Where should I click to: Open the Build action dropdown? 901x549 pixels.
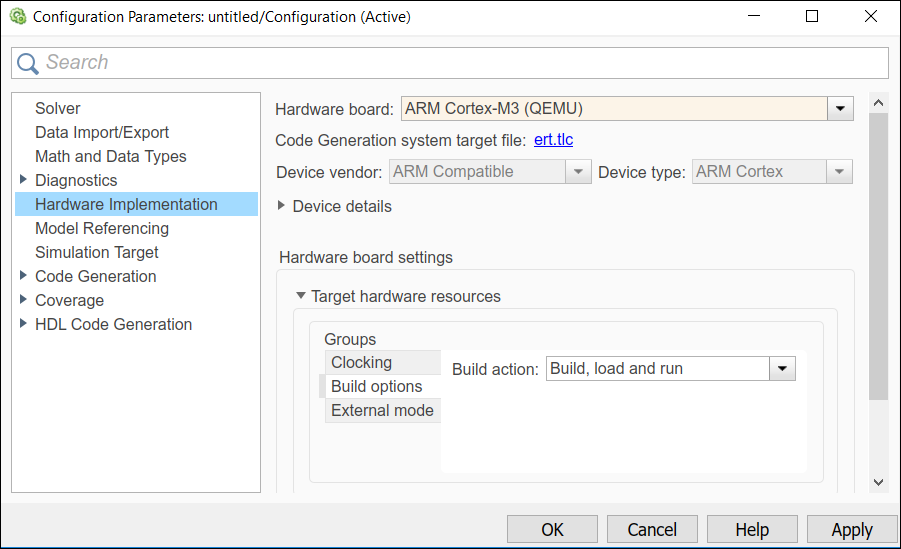(781, 369)
